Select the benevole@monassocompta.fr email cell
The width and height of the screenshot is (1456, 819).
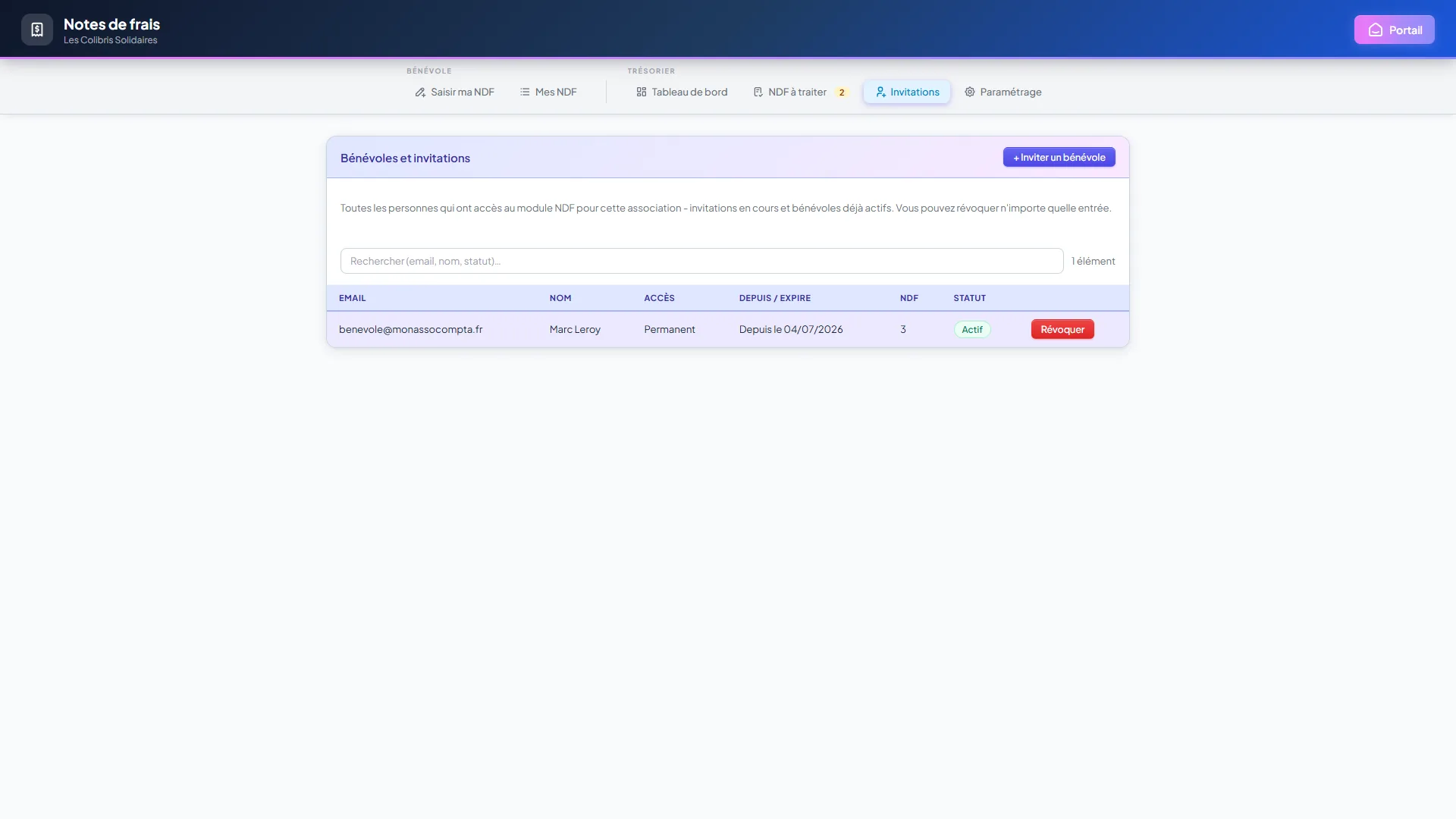tap(410, 329)
